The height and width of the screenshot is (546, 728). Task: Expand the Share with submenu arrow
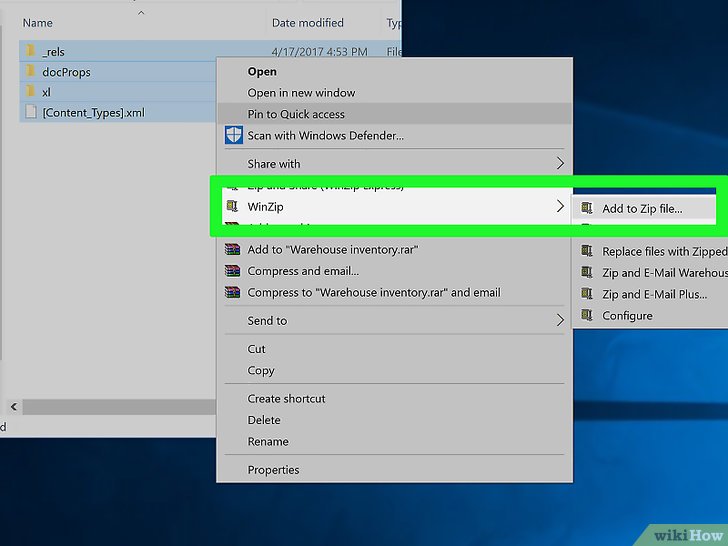[x=560, y=164]
